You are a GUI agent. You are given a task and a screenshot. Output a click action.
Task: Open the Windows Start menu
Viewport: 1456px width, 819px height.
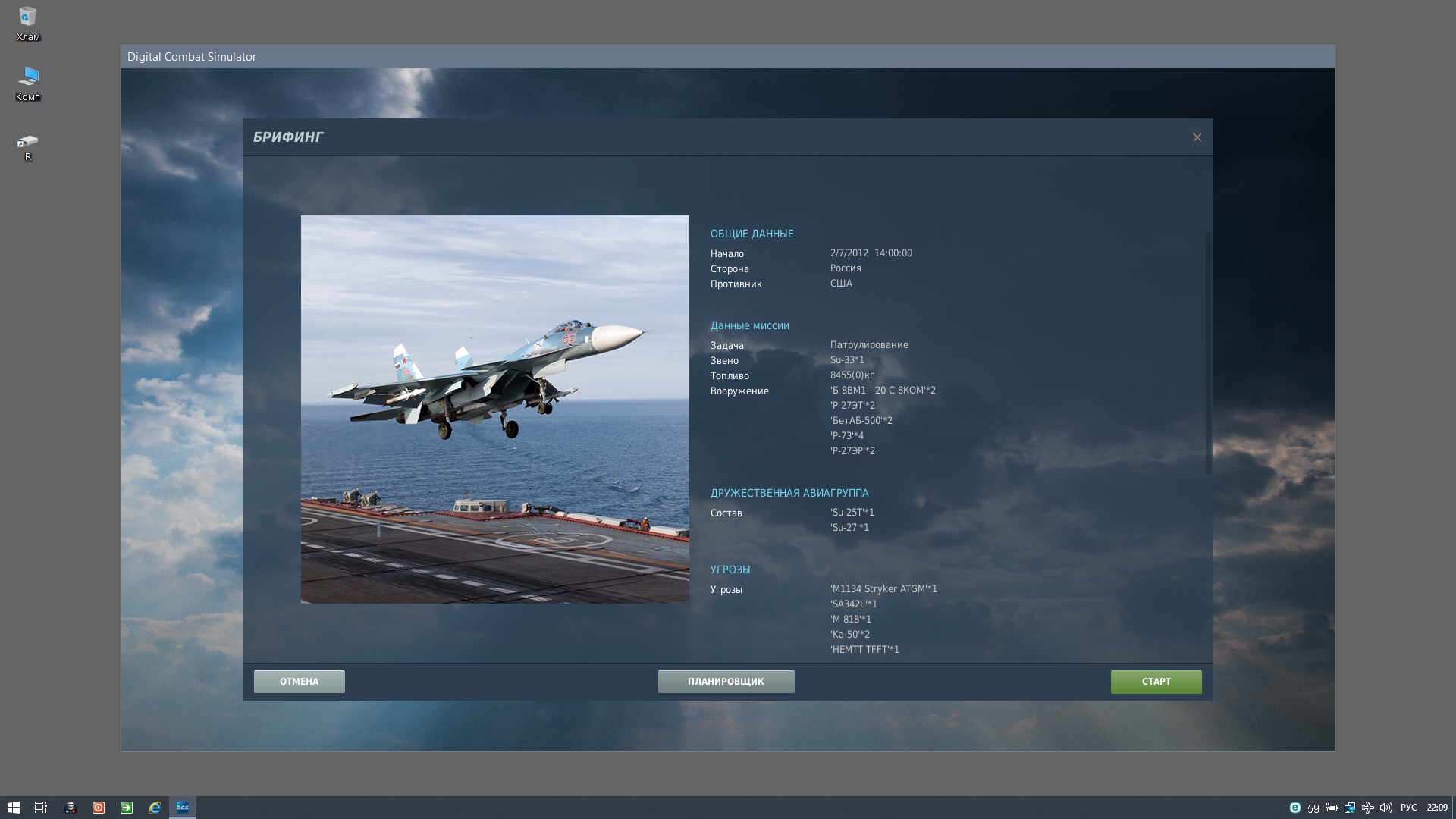tap(13, 808)
